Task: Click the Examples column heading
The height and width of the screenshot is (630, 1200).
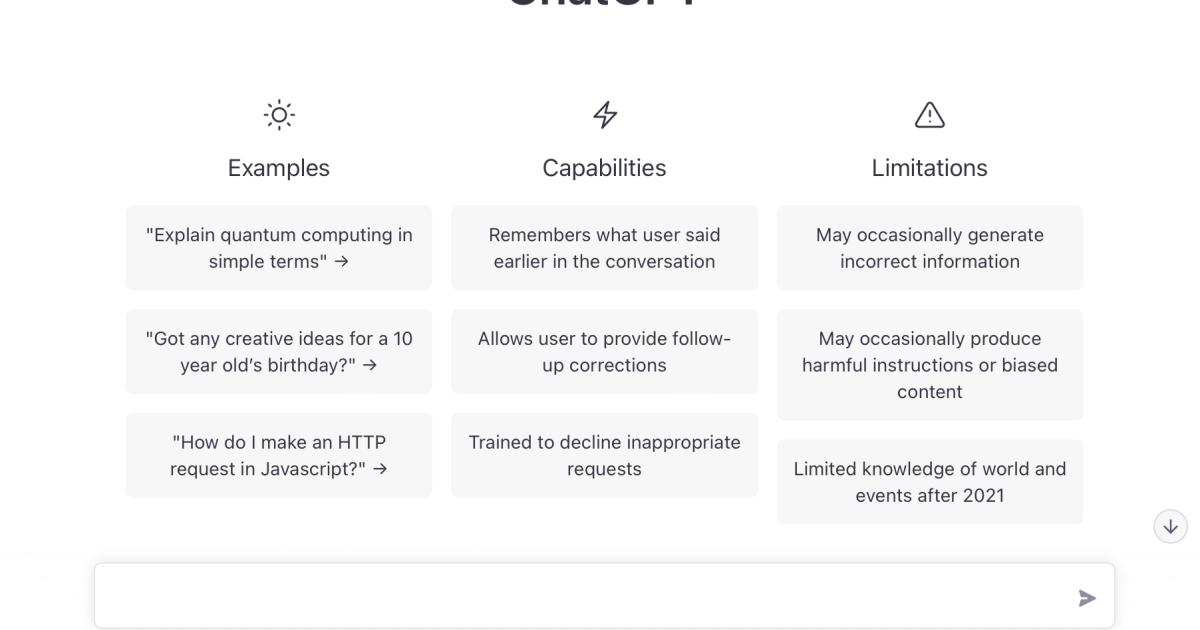Action: 279,168
